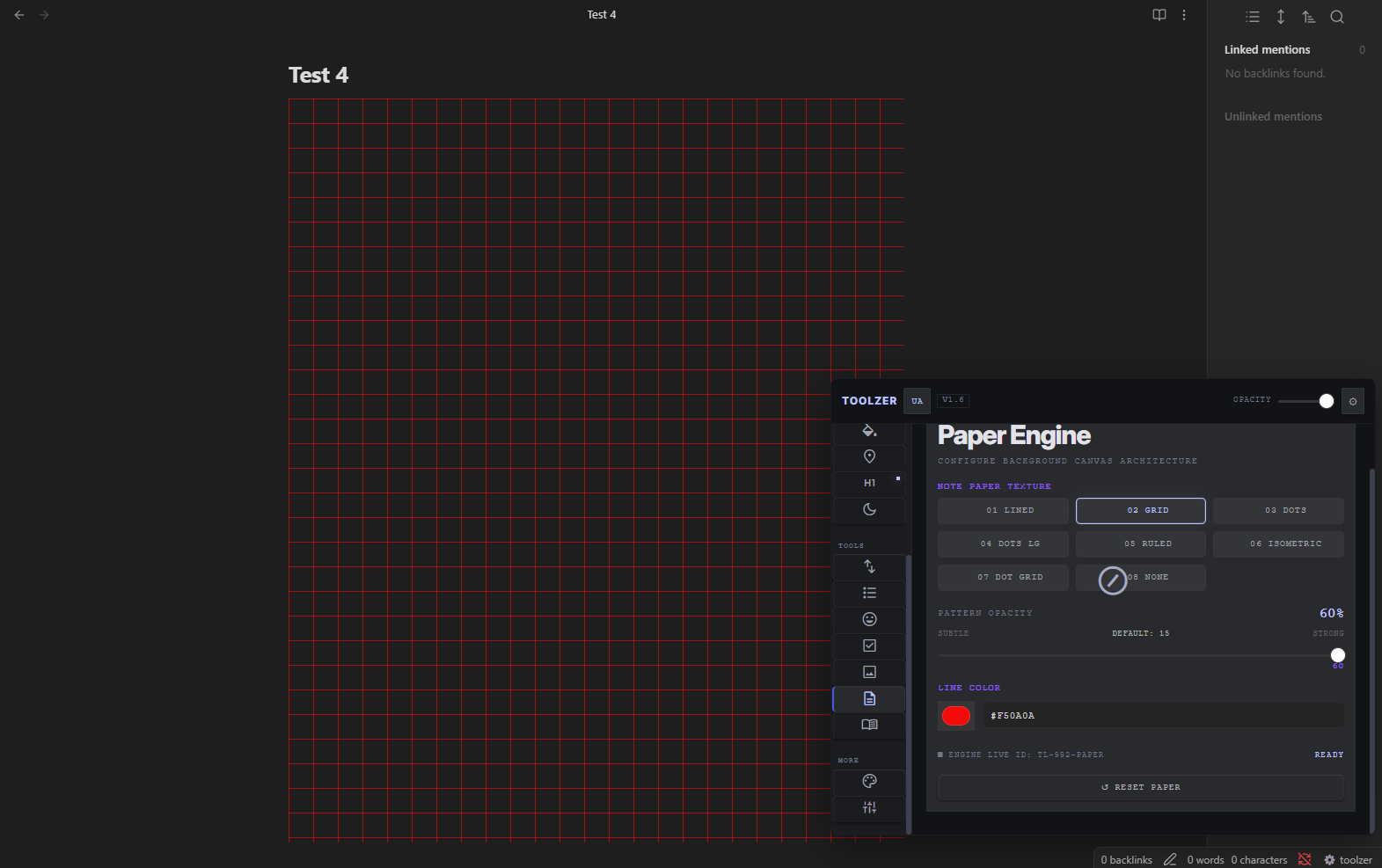Collapse backlink results with the list icon
Image resolution: width=1382 pixels, height=868 pixels.
pyautogui.click(x=1253, y=17)
